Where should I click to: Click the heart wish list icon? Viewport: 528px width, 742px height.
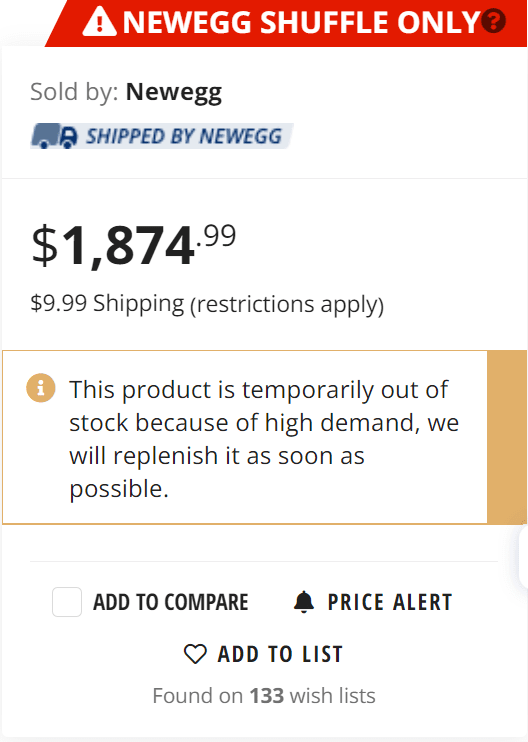(x=195, y=654)
